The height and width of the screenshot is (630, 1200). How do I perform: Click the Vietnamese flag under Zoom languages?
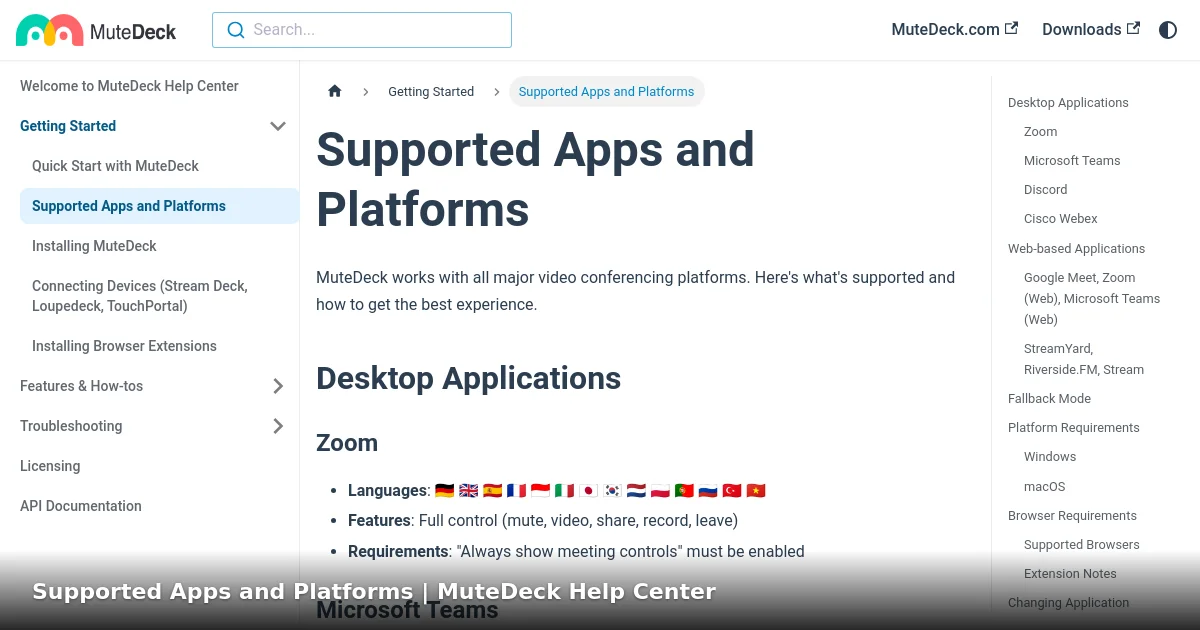point(756,491)
